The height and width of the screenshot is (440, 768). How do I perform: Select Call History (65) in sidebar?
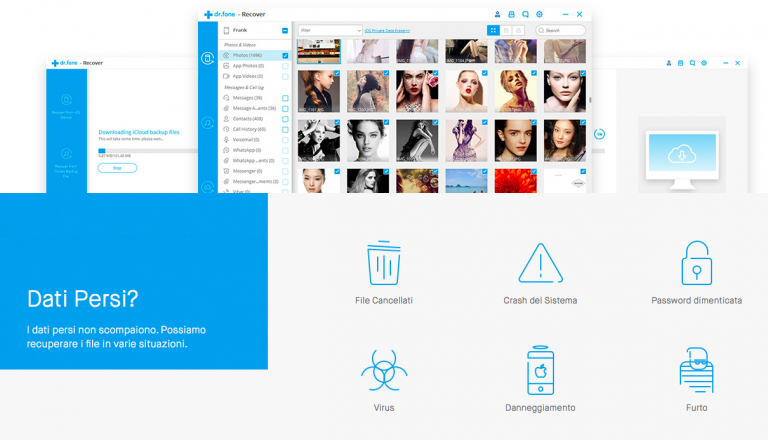(x=247, y=129)
